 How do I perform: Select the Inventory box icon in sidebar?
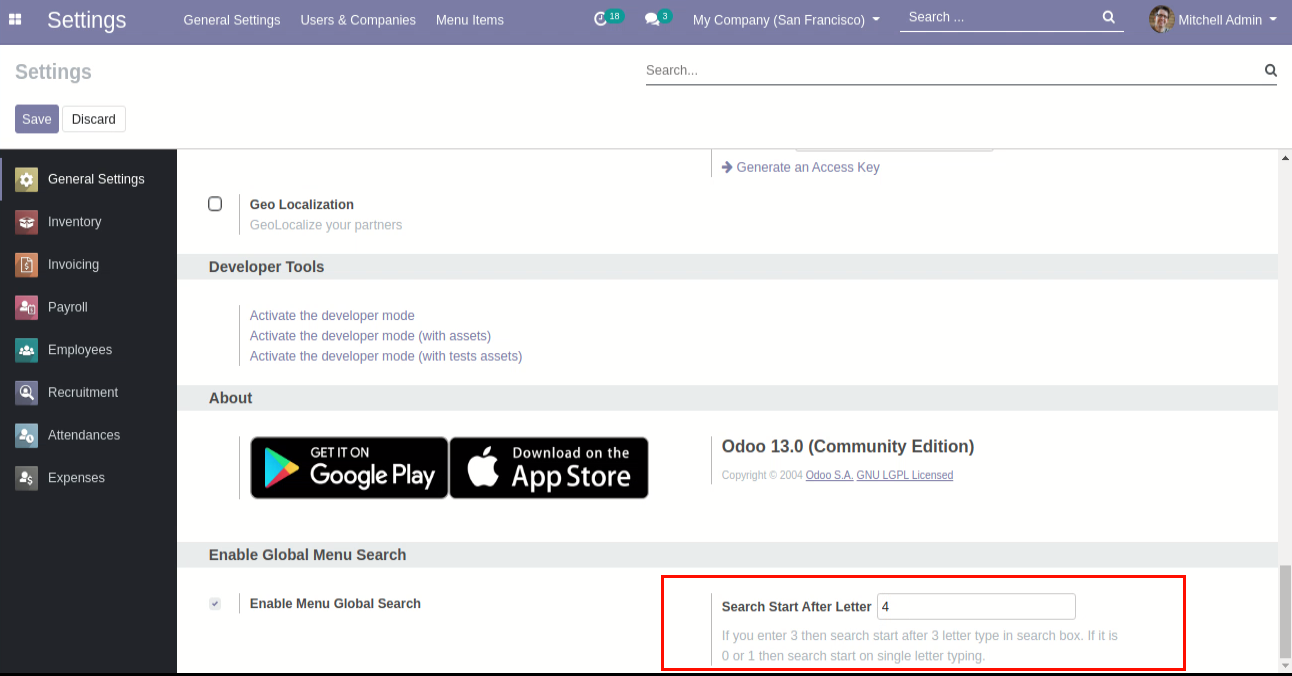[26, 222]
